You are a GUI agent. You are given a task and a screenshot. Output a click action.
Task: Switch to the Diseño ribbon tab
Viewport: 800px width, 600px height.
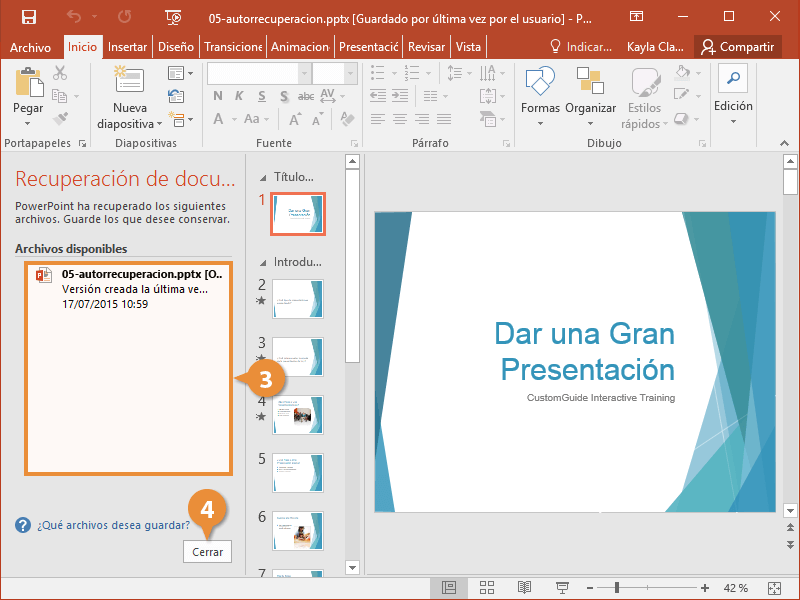176,47
